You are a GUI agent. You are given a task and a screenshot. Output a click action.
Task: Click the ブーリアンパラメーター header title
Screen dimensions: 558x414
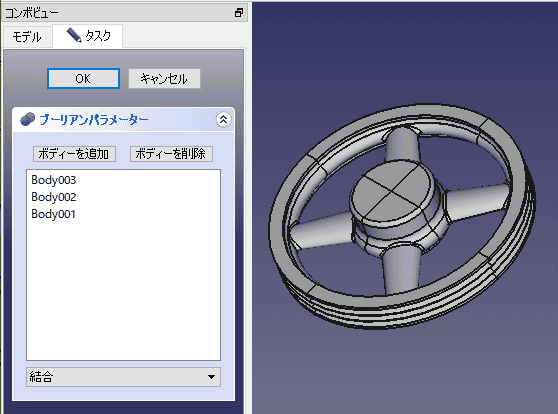click(94, 120)
